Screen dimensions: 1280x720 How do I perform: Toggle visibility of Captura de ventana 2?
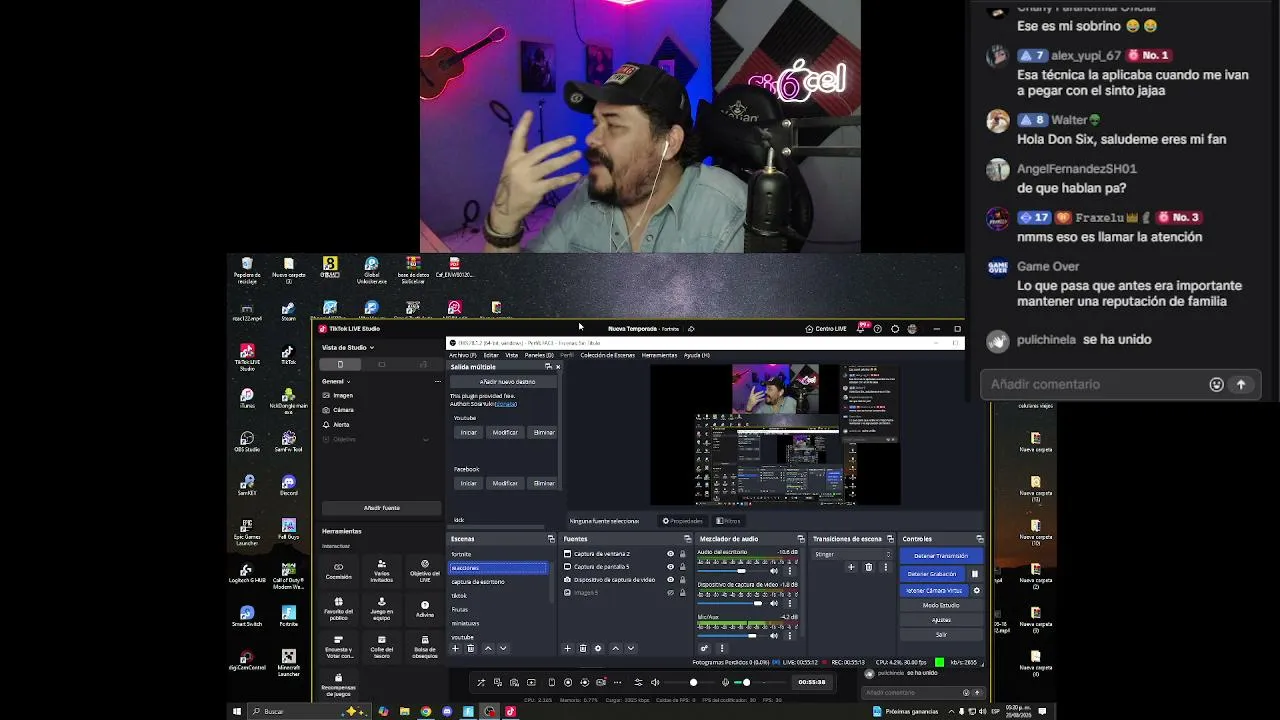coord(671,554)
